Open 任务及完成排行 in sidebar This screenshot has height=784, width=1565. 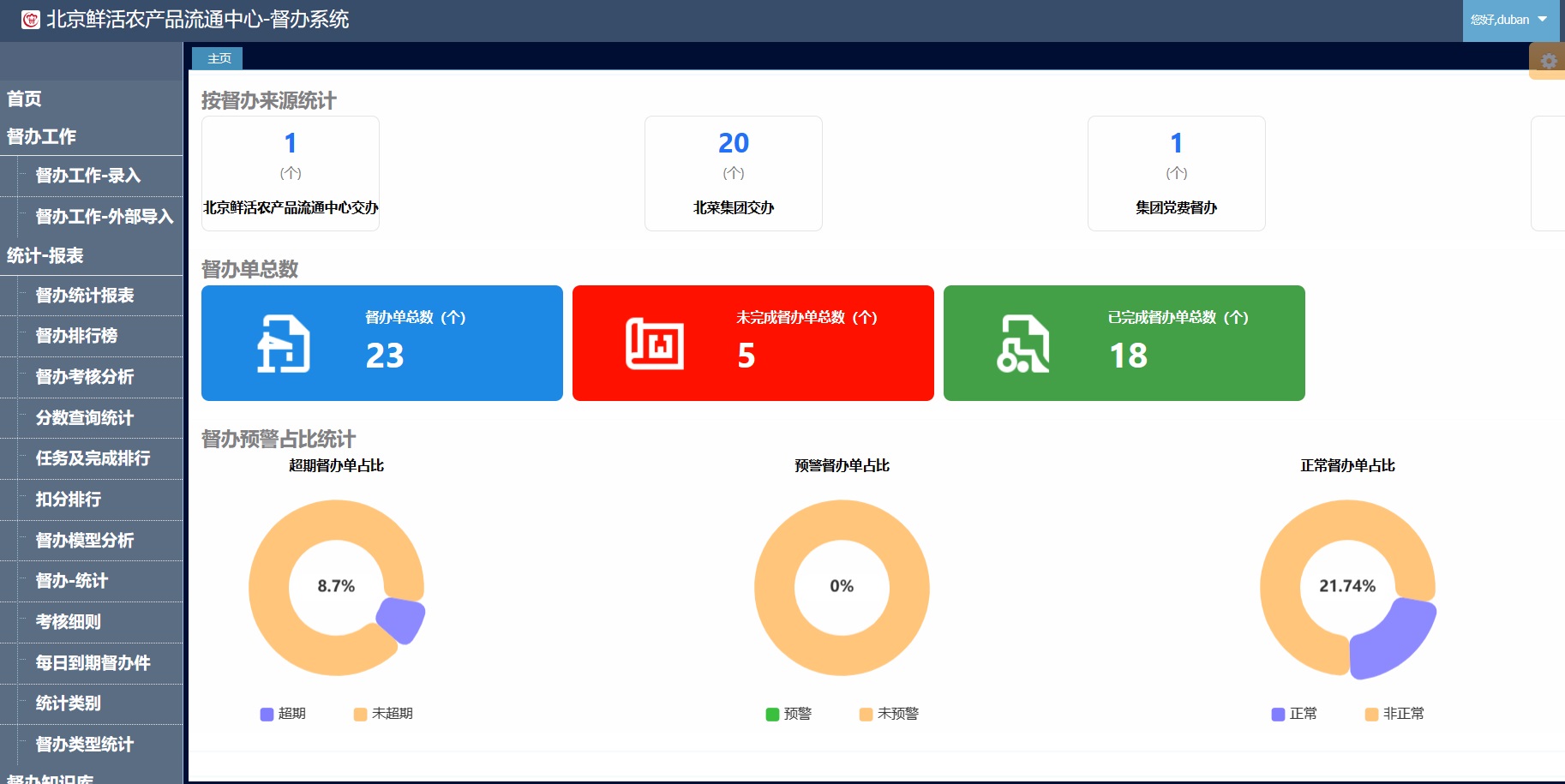[93, 458]
